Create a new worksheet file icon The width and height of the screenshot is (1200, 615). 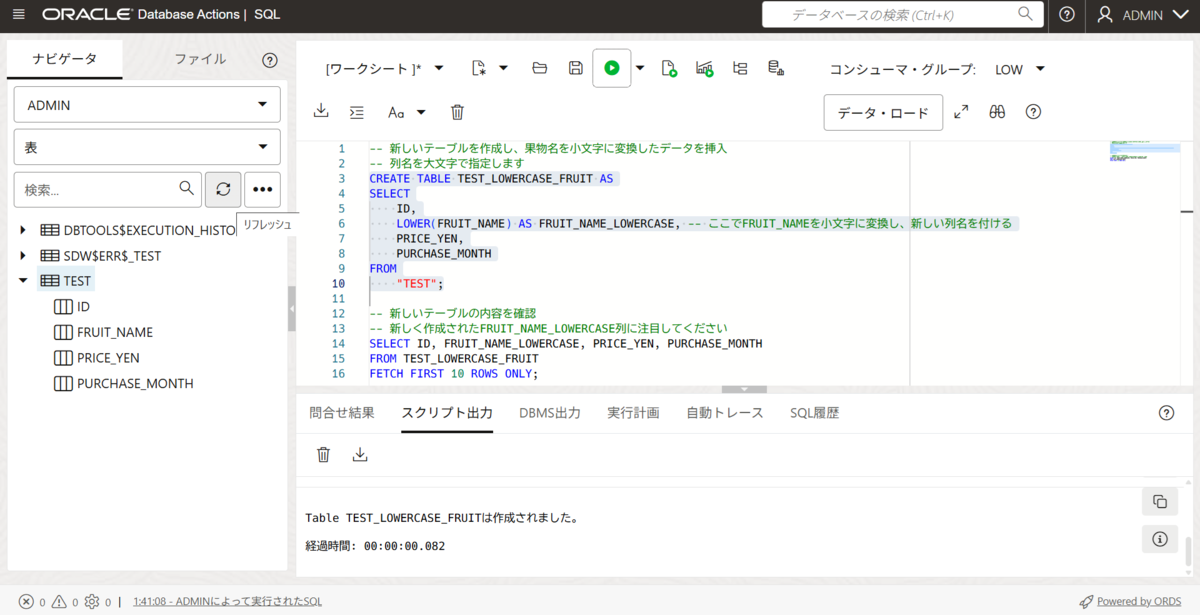tap(478, 68)
